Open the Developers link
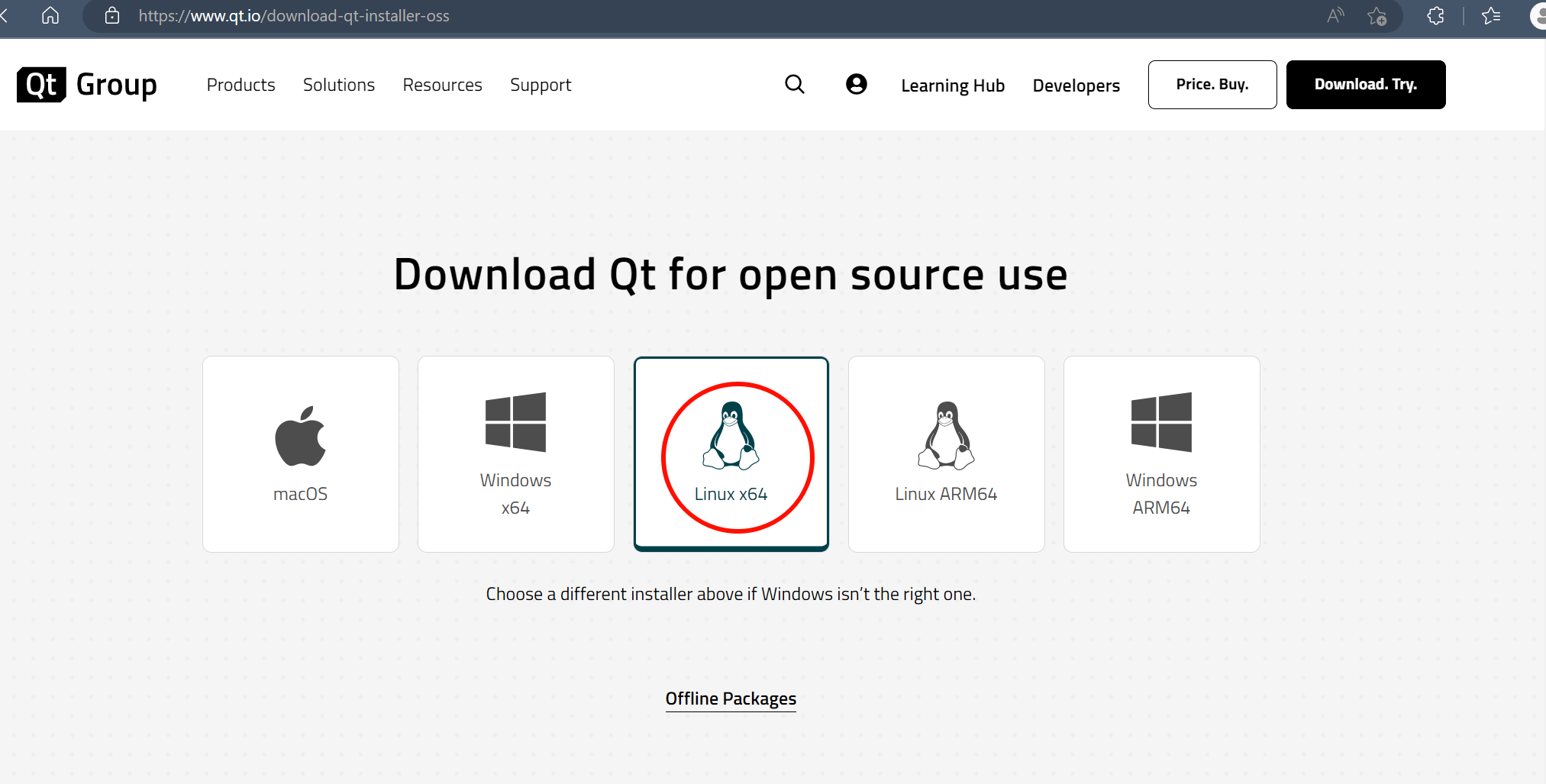 tap(1076, 85)
